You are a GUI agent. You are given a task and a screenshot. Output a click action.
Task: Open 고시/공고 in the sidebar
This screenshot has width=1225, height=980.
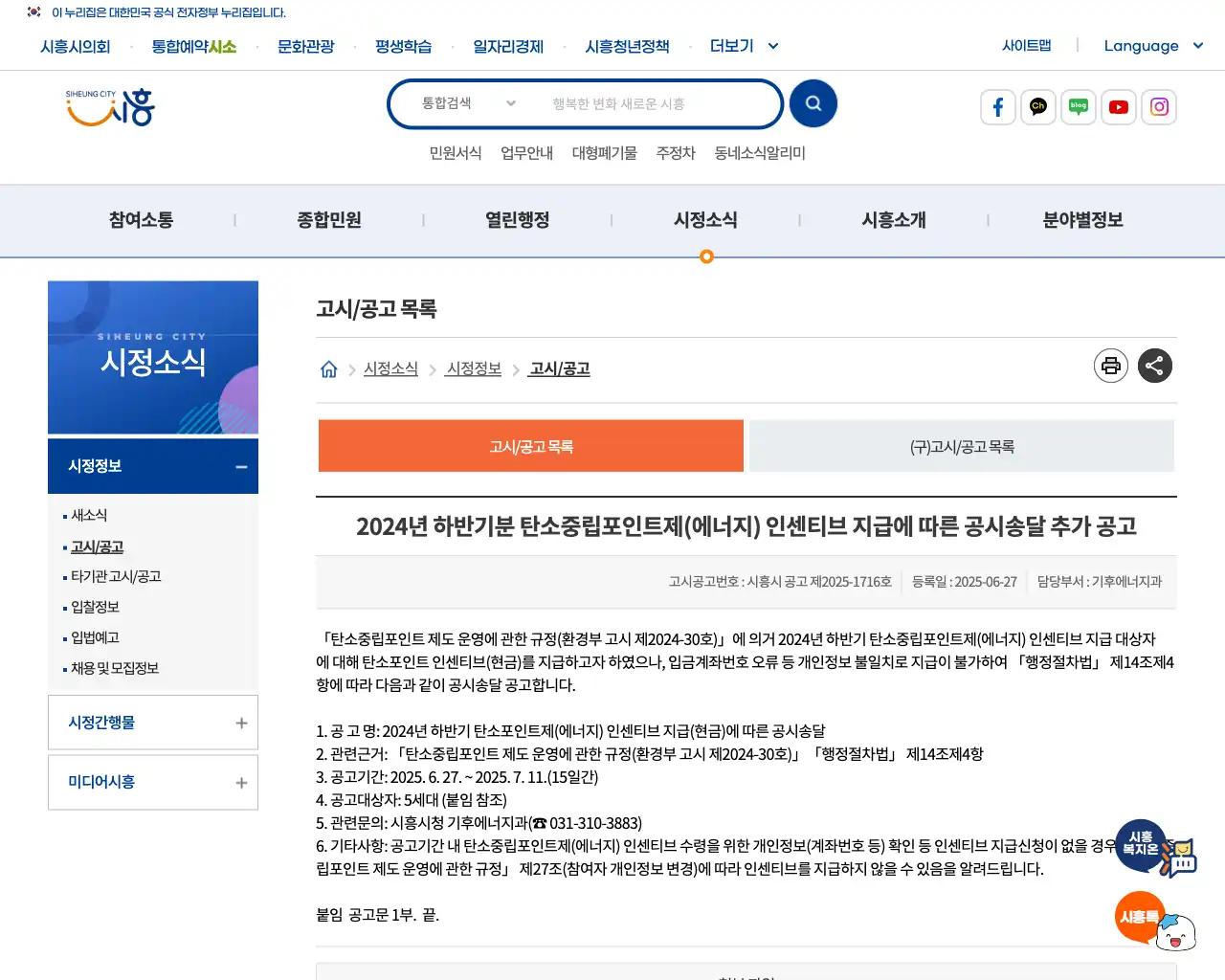pyautogui.click(x=98, y=546)
